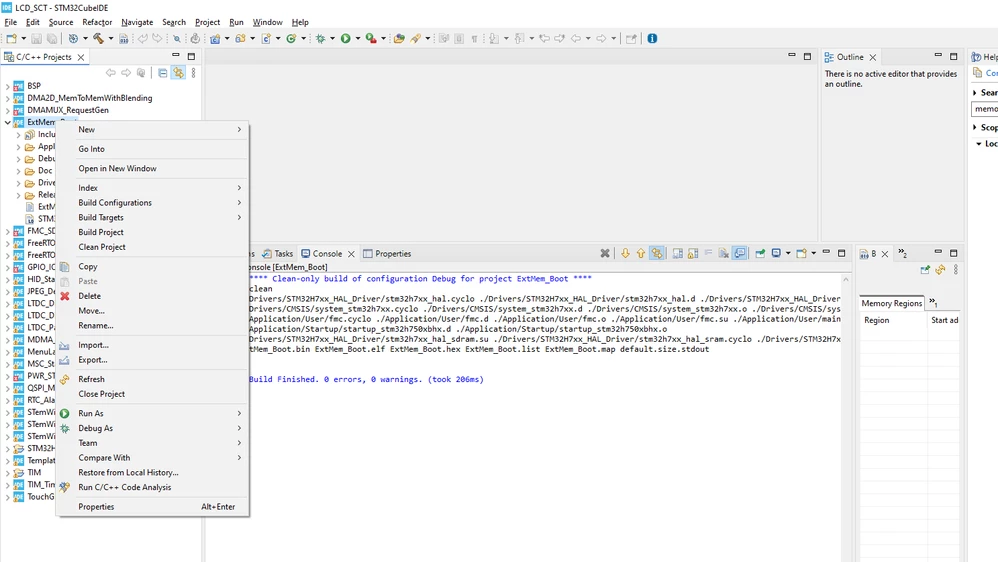
Task: Click the yellow down arrow in Console toolbar
Action: (x=625, y=253)
